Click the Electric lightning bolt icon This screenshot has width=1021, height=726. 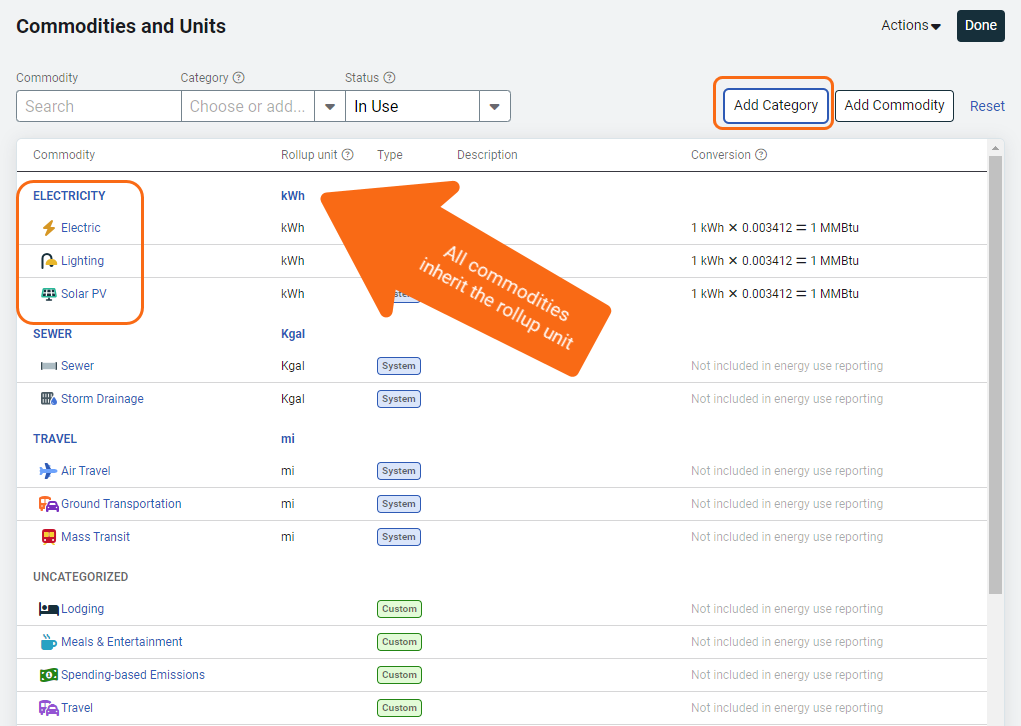tap(49, 228)
